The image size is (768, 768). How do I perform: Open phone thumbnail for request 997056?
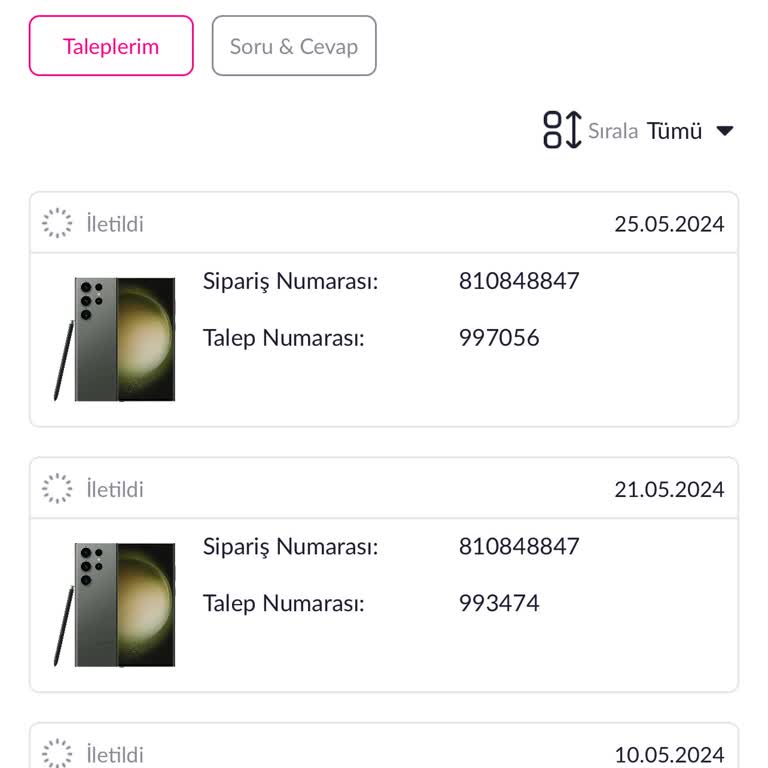114,339
